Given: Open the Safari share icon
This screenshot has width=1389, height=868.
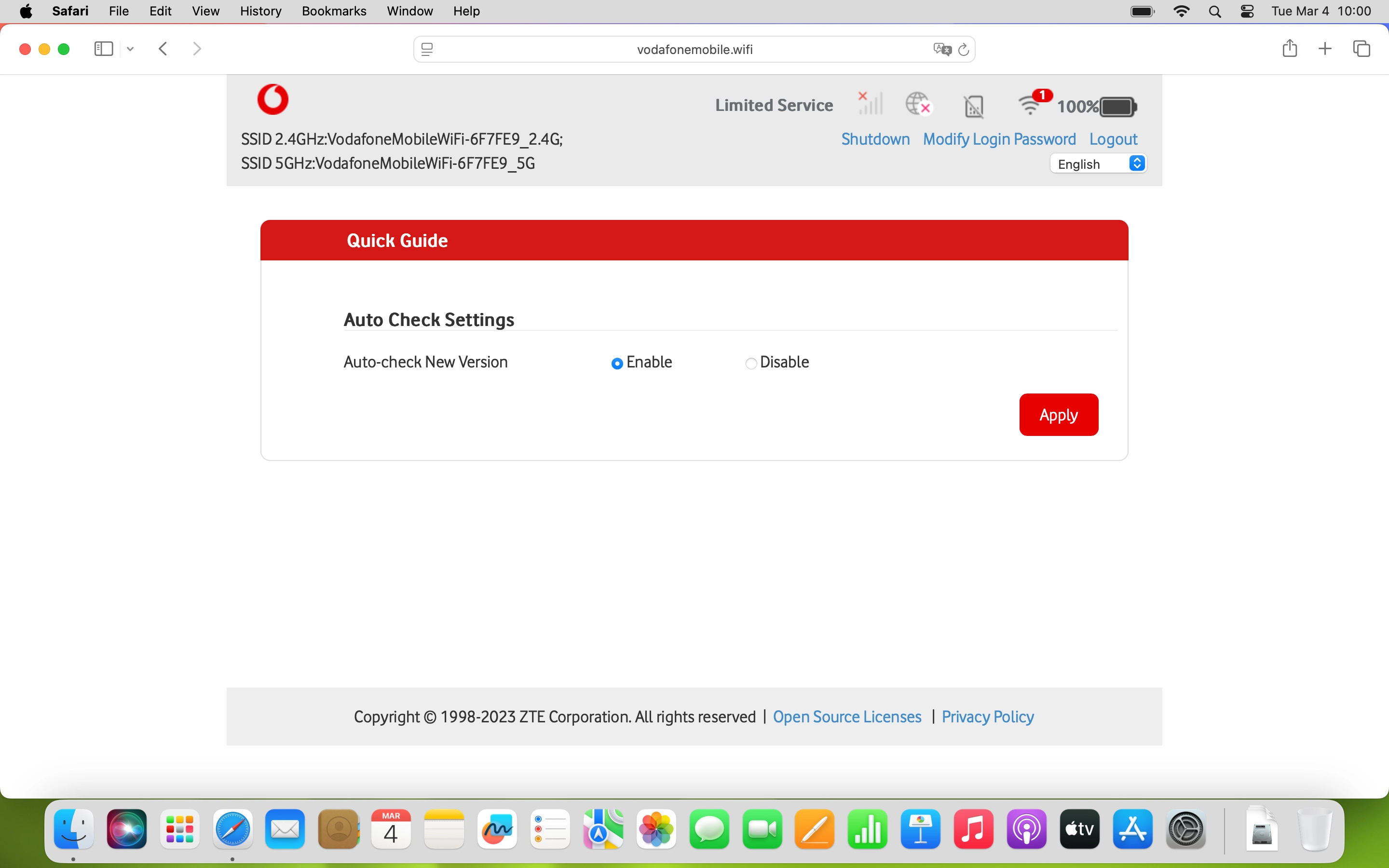Looking at the screenshot, I should coord(1289,49).
